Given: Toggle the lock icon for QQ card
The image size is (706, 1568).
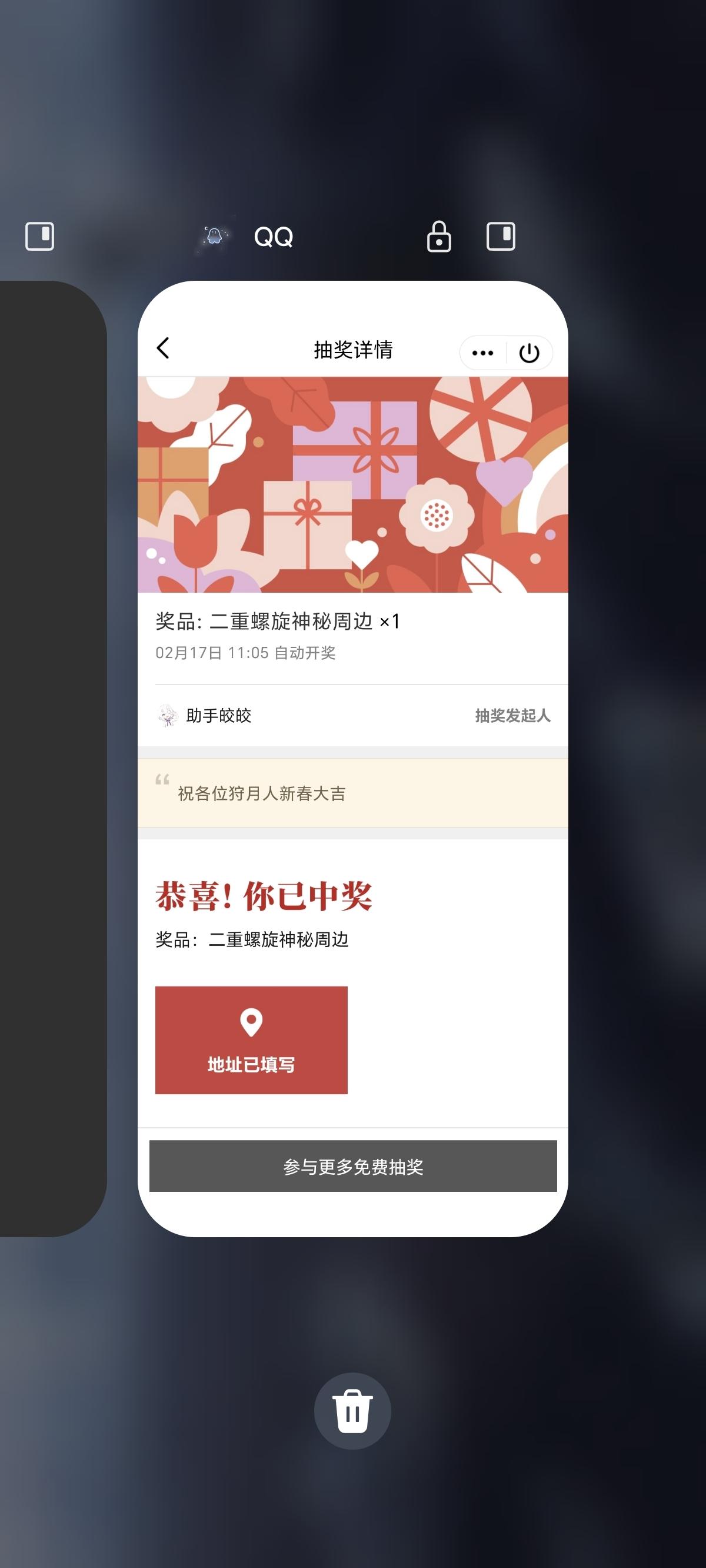Looking at the screenshot, I should pyautogui.click(x=439, y=236).
